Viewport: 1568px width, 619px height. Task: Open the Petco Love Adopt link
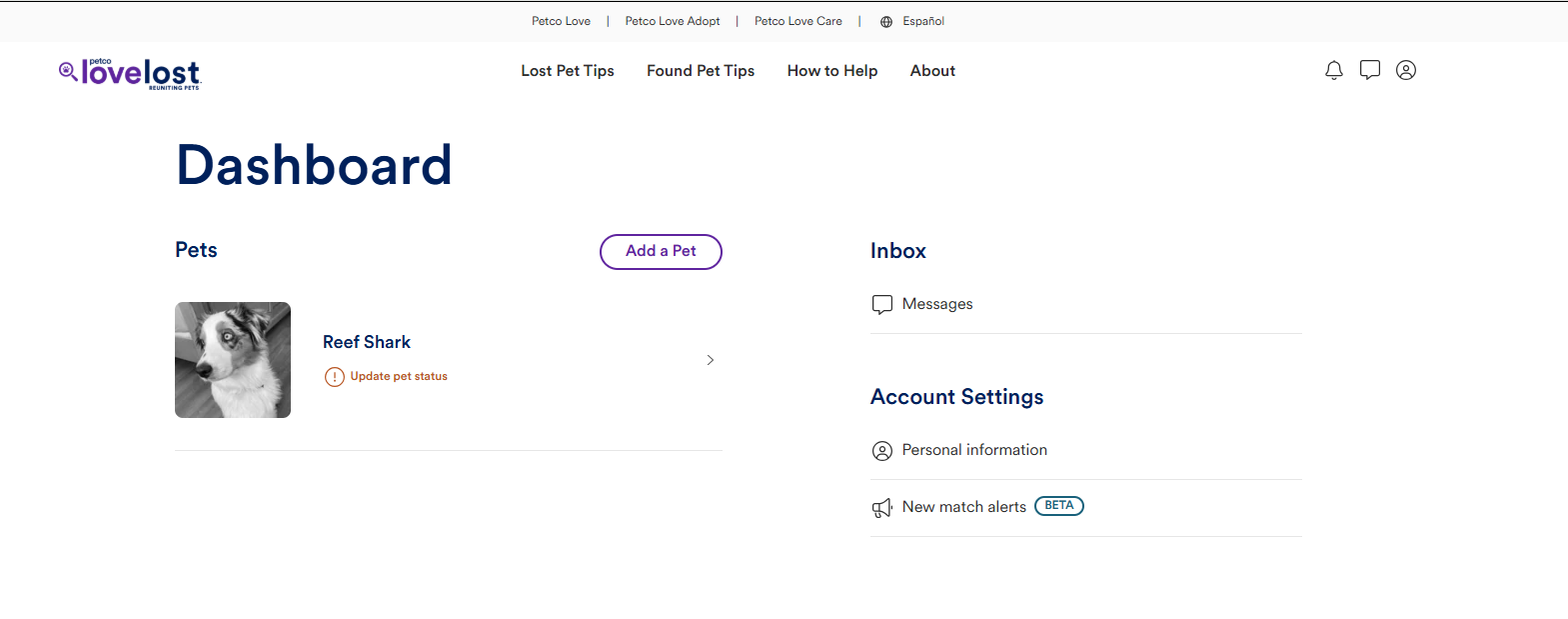(x=672, y=21)
